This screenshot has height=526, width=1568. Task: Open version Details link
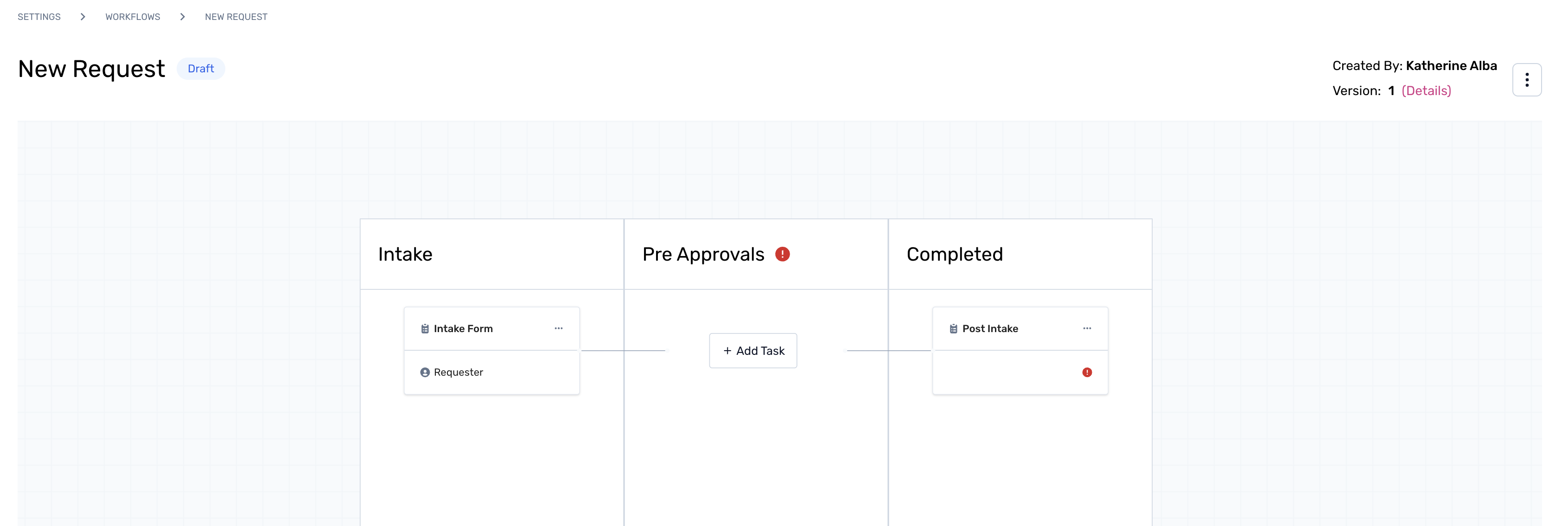(1426, 91)
